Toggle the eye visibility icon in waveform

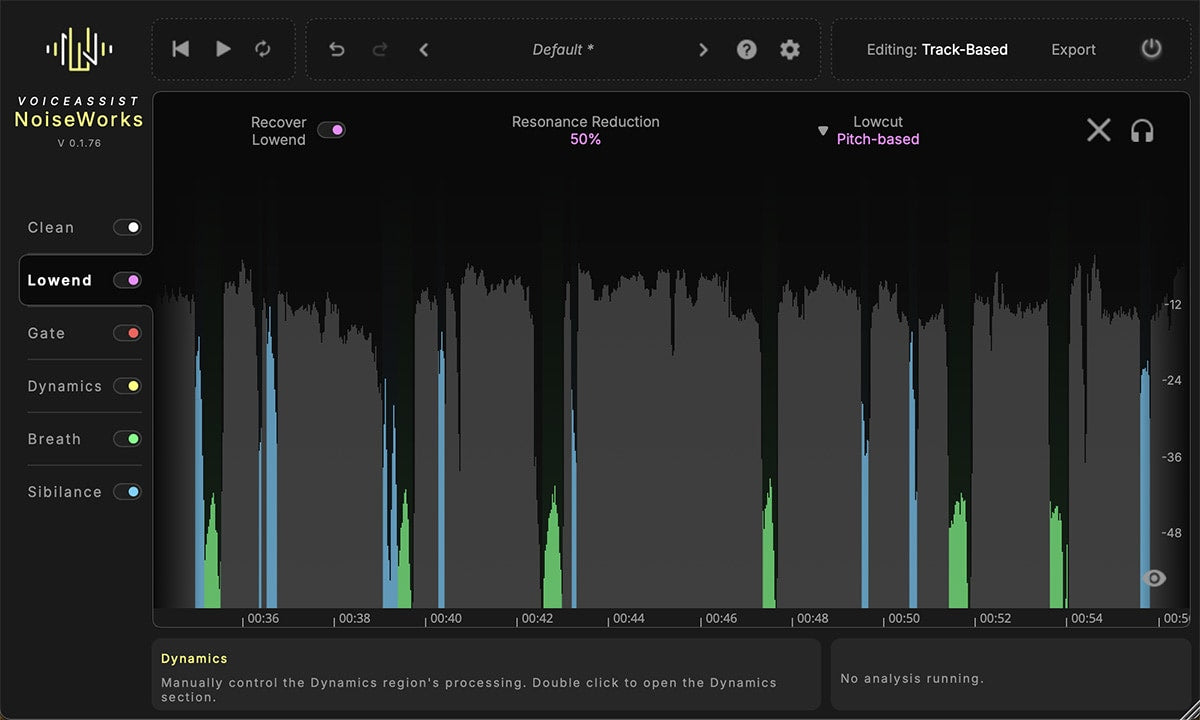[1154, 578]
